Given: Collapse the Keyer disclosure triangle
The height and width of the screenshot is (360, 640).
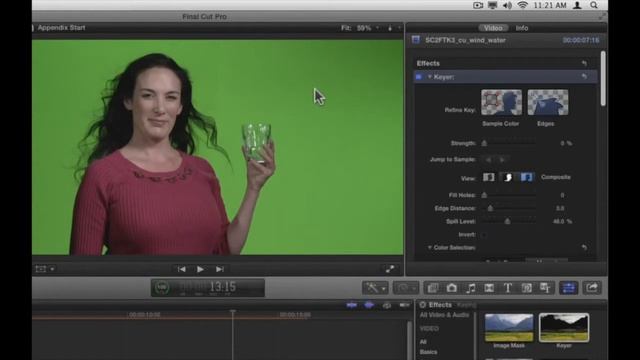Looking at the screenshot, I should coord(429,77).
